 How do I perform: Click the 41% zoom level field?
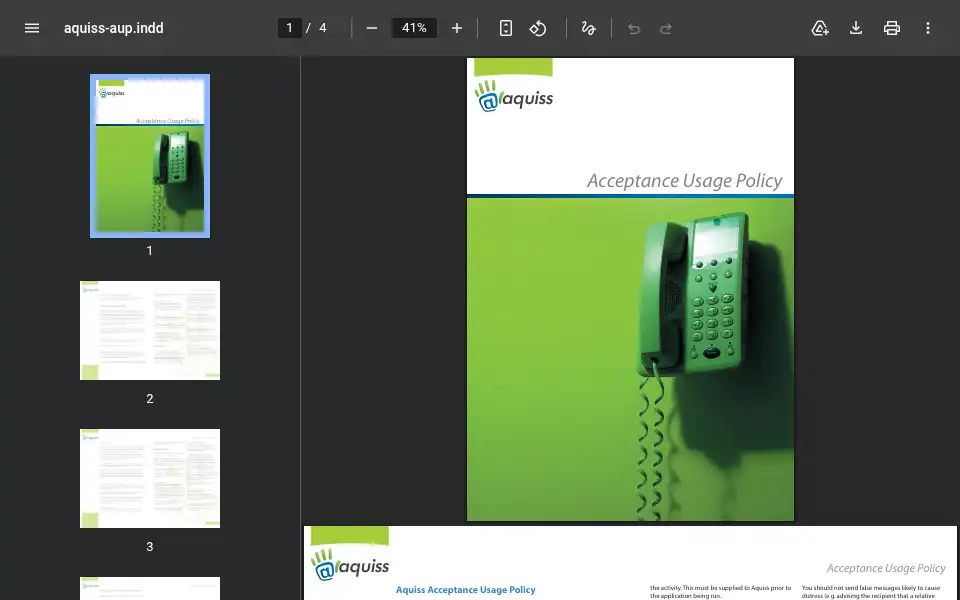414,28
